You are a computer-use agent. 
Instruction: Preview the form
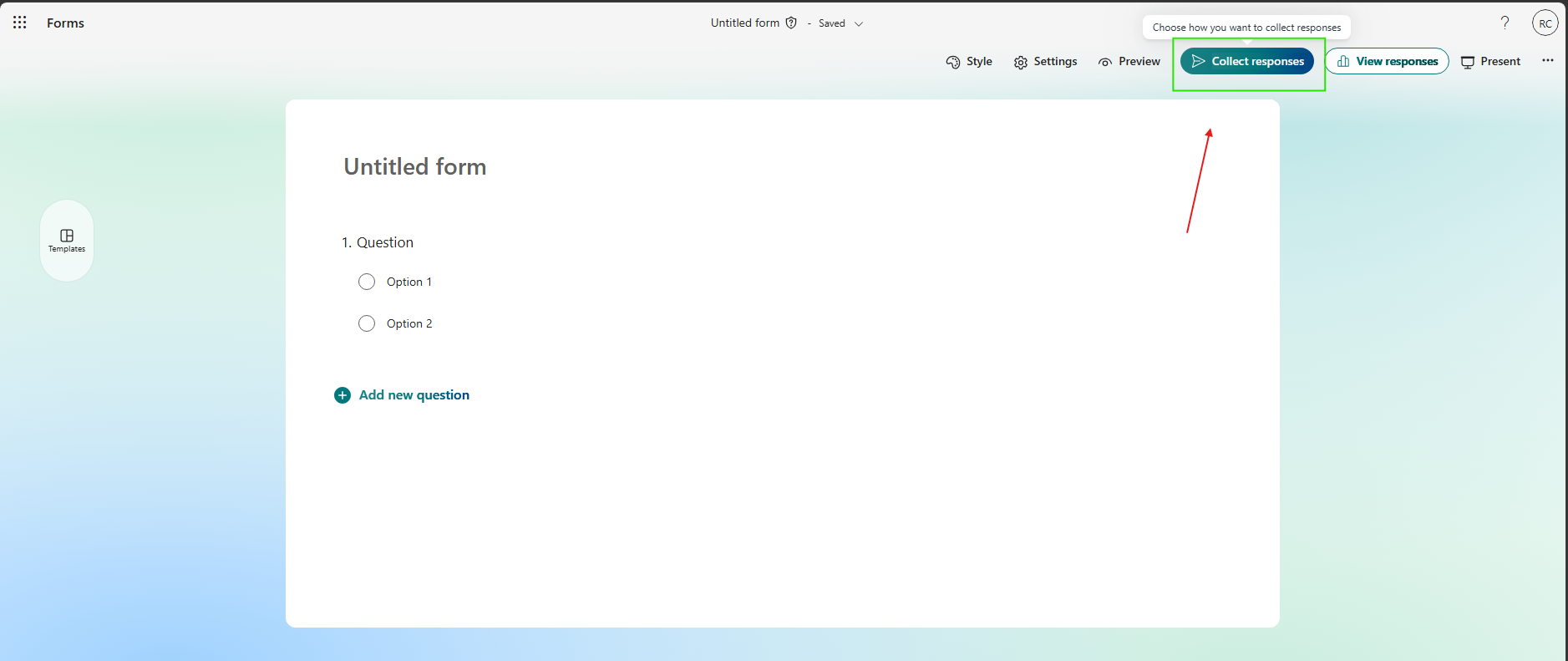[1129, 62]
